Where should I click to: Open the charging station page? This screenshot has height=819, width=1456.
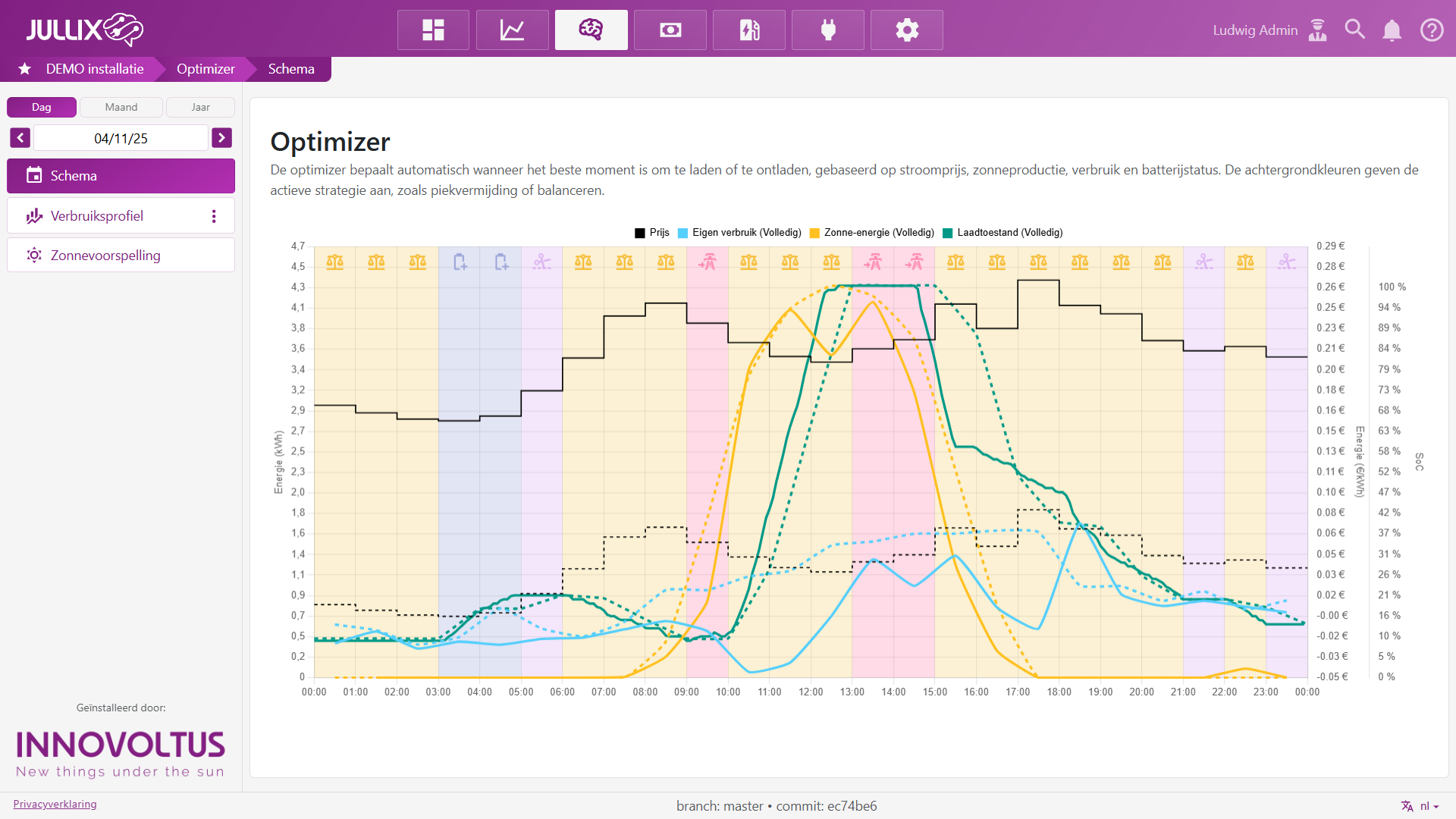point(748,30)
